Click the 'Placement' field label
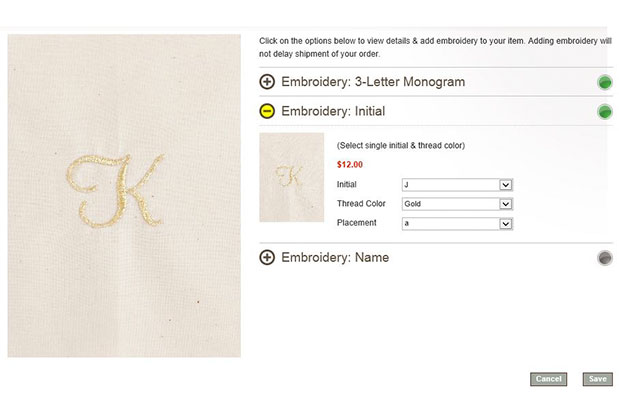 [x=357, y=223]
